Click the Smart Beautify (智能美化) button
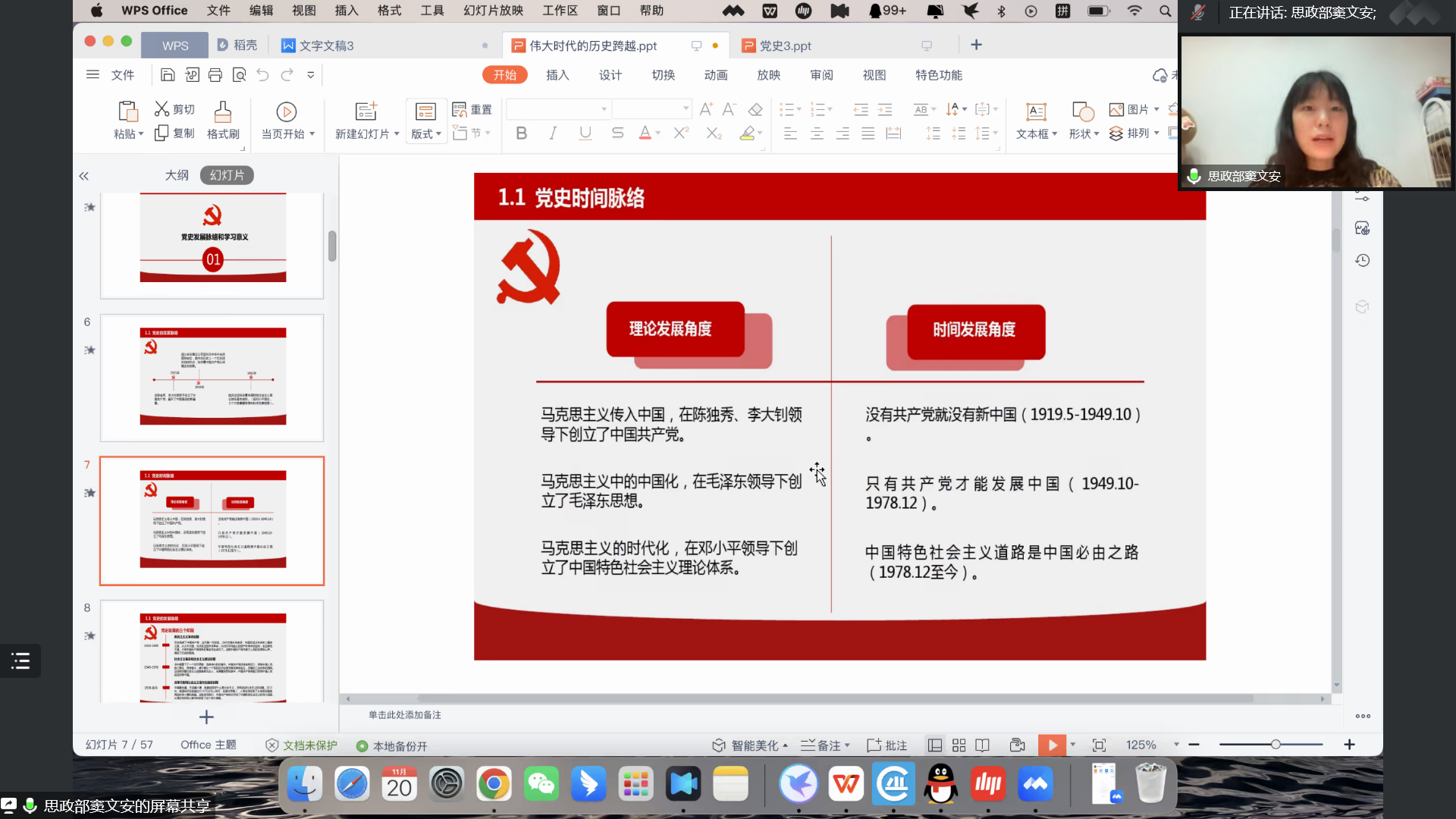 [750, 745]
